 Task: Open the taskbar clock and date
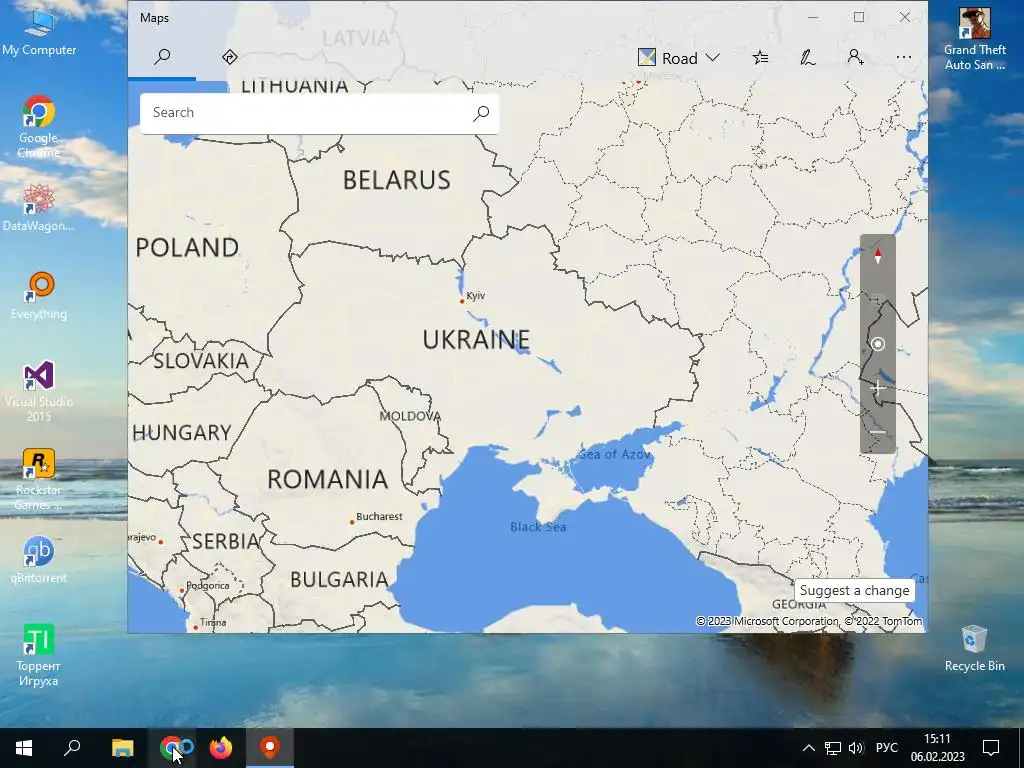click(937, 748)
